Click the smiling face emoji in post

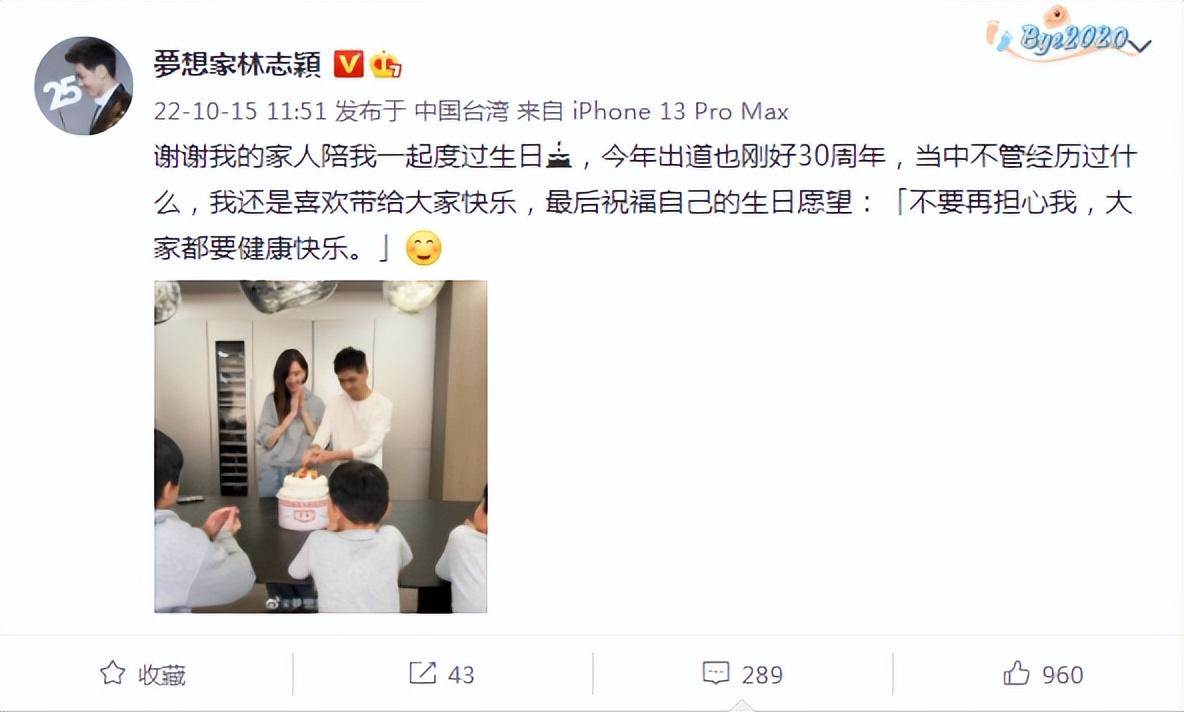click(x=424, y=248)
